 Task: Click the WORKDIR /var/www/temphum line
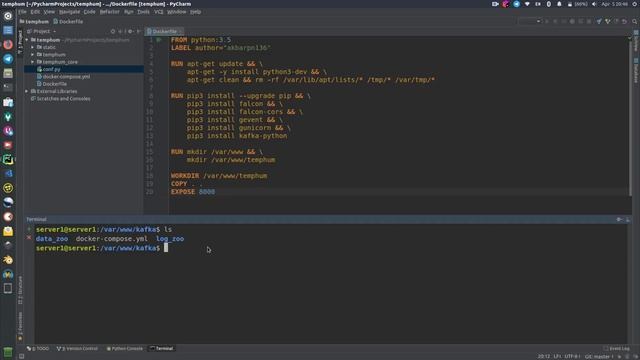point(219,176)
